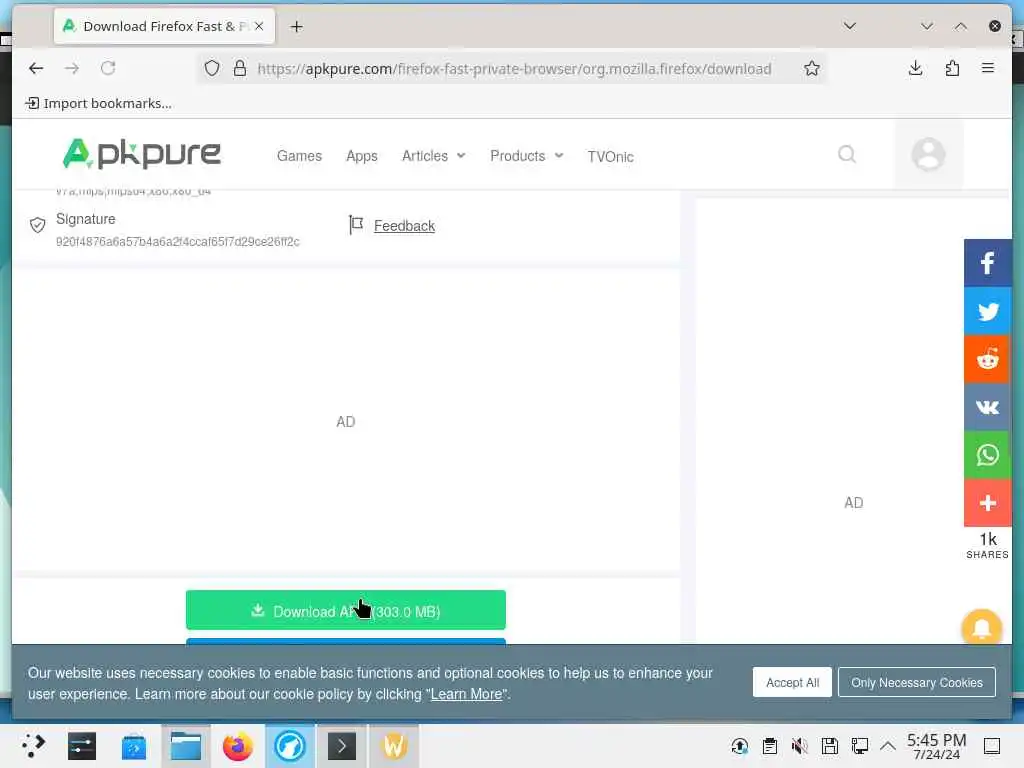The width and height of the screenshot is (1024, 768).
Task: Share on Facebook
Action: (987, 263)
